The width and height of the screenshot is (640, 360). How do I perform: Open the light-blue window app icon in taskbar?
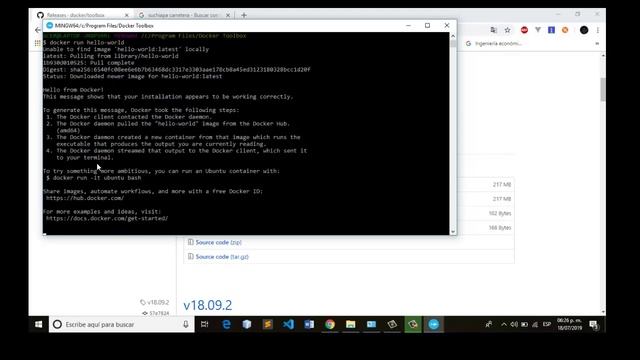371,324
